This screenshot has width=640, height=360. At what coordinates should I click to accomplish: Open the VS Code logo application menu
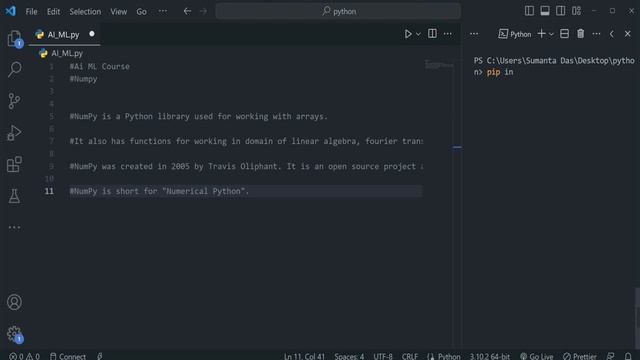pos(11,11)
